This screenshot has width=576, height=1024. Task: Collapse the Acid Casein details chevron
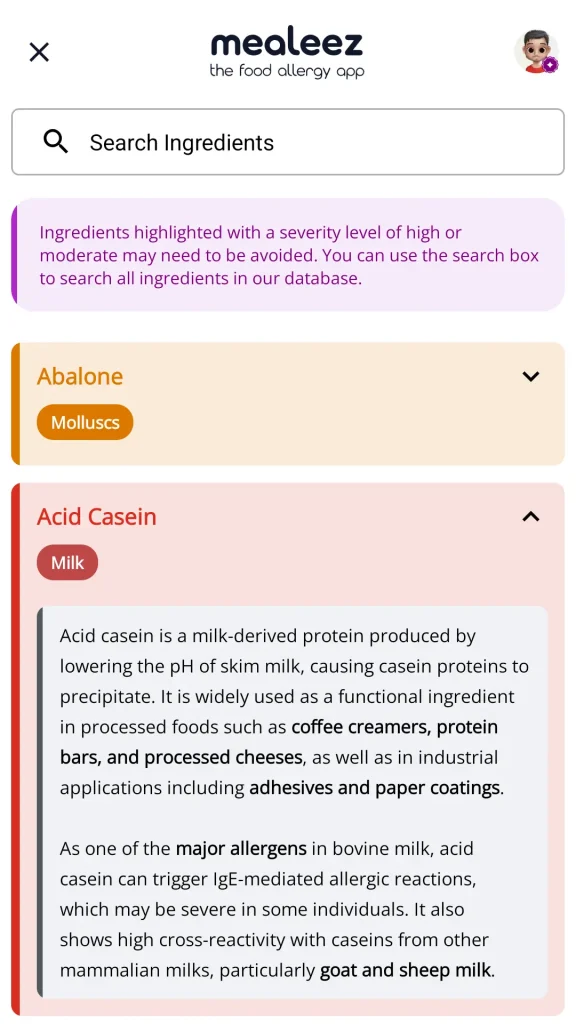pyautogui.click(x=531, y=517)
